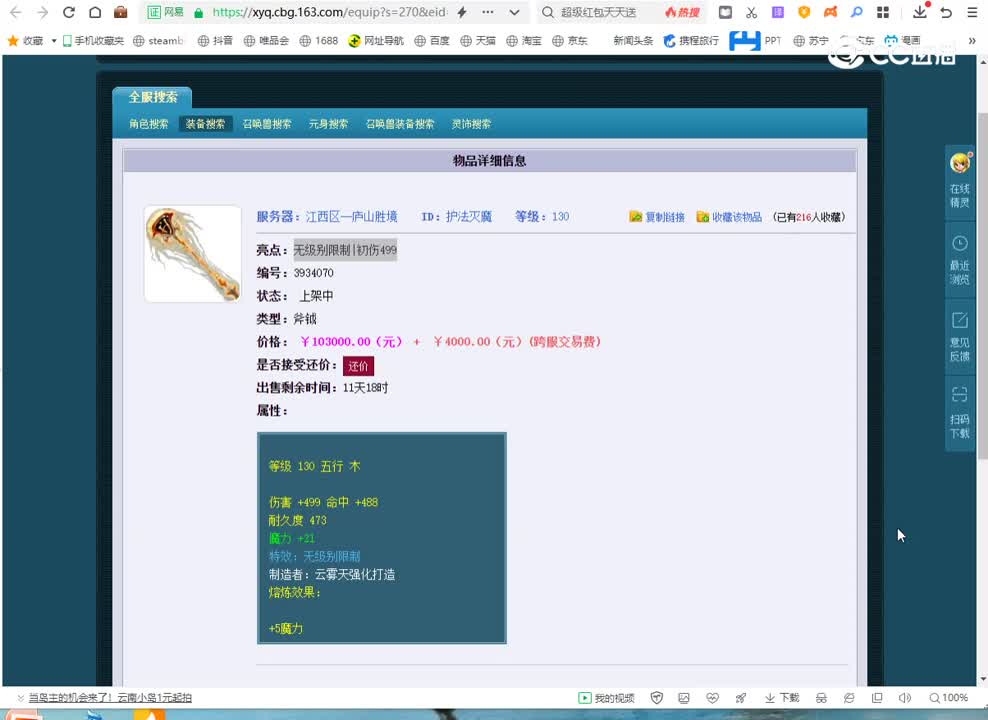
Task: Expand the favorites dropdown arrow
Action: point(54,40)
